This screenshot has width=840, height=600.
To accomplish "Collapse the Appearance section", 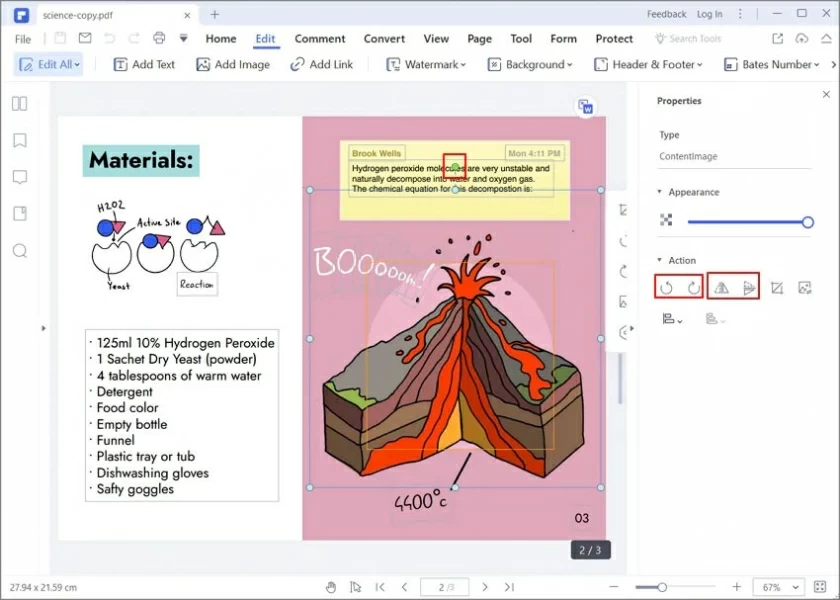I will [x=659, y=192].
